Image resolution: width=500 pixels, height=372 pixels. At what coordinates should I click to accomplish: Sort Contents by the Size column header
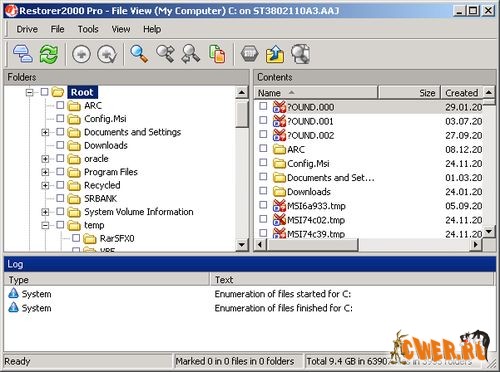(x=410, y=93)
